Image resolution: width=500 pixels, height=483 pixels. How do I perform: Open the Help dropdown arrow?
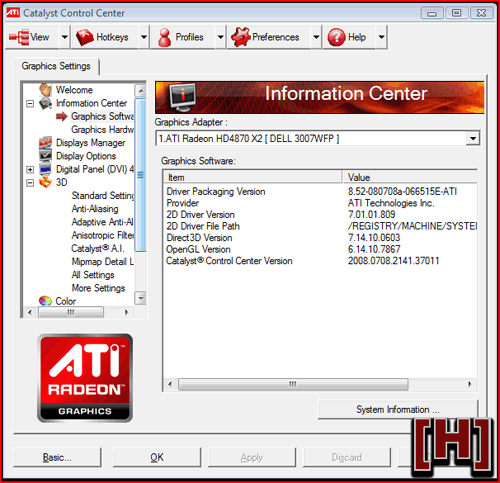point(381,37)
